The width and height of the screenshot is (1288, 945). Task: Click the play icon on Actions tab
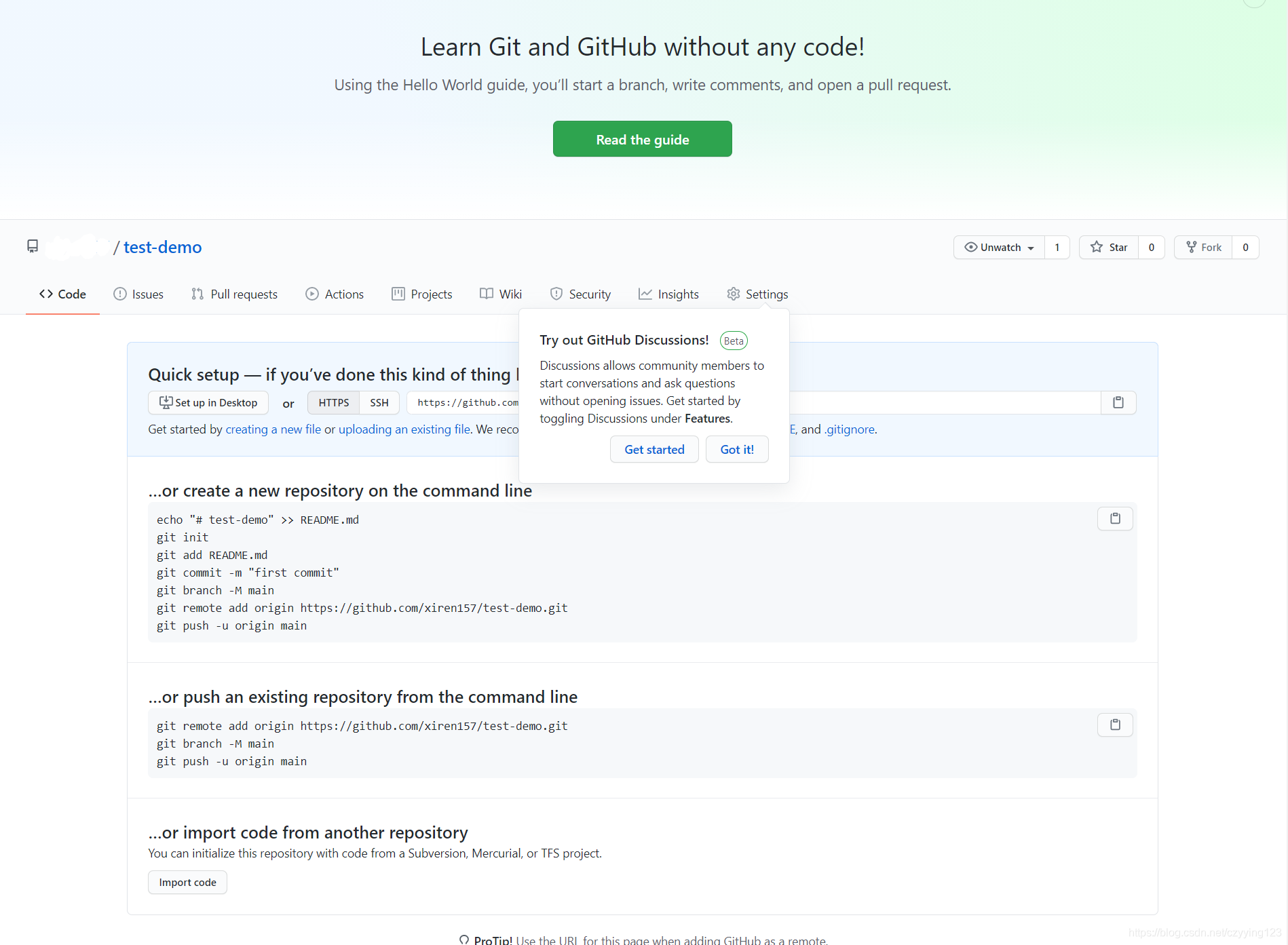point(312,294)
